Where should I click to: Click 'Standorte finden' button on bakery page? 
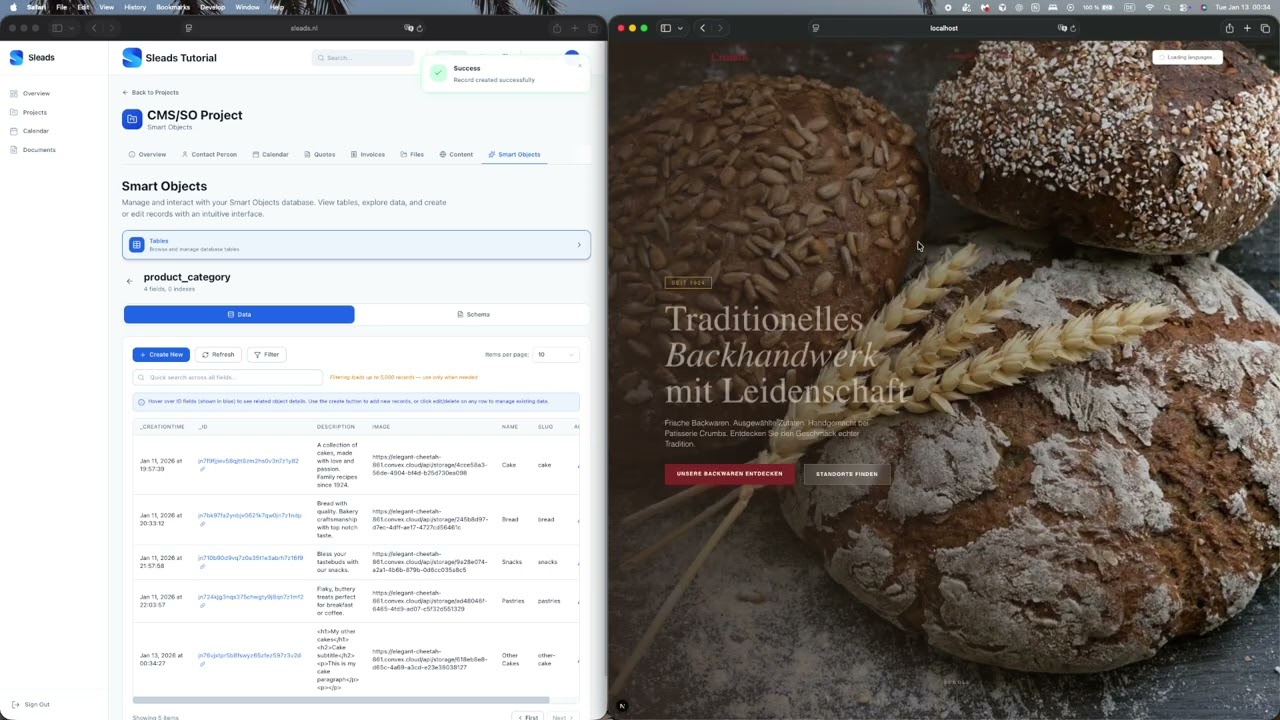(846, 474)
